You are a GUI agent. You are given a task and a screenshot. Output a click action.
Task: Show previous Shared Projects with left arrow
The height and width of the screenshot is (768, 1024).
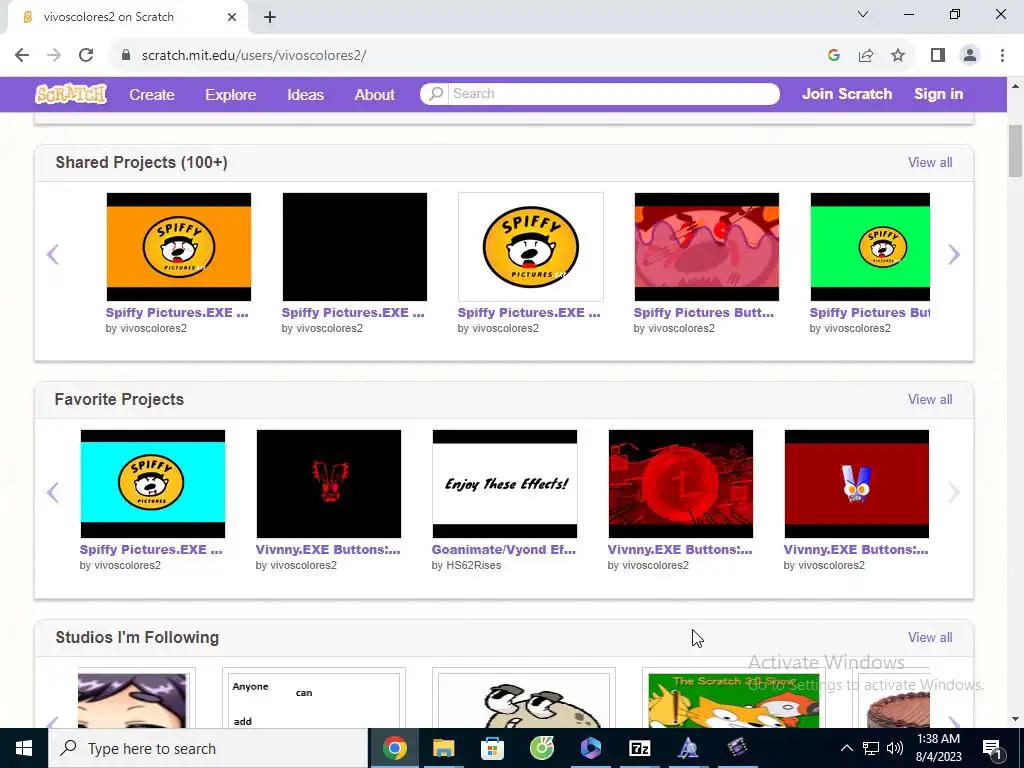pyautogui.click(x=53, y=254)
